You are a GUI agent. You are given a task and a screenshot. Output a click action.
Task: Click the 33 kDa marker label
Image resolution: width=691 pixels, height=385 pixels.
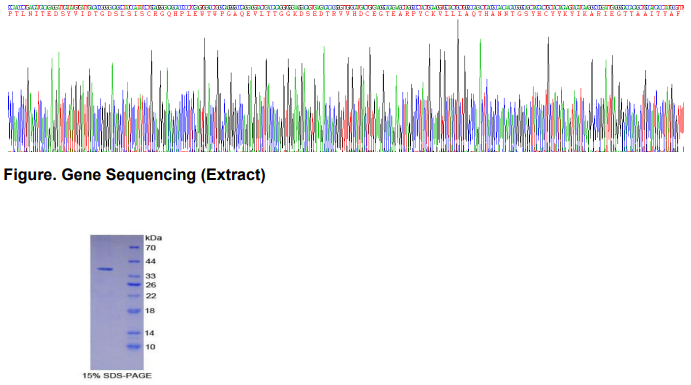(151, 276)
